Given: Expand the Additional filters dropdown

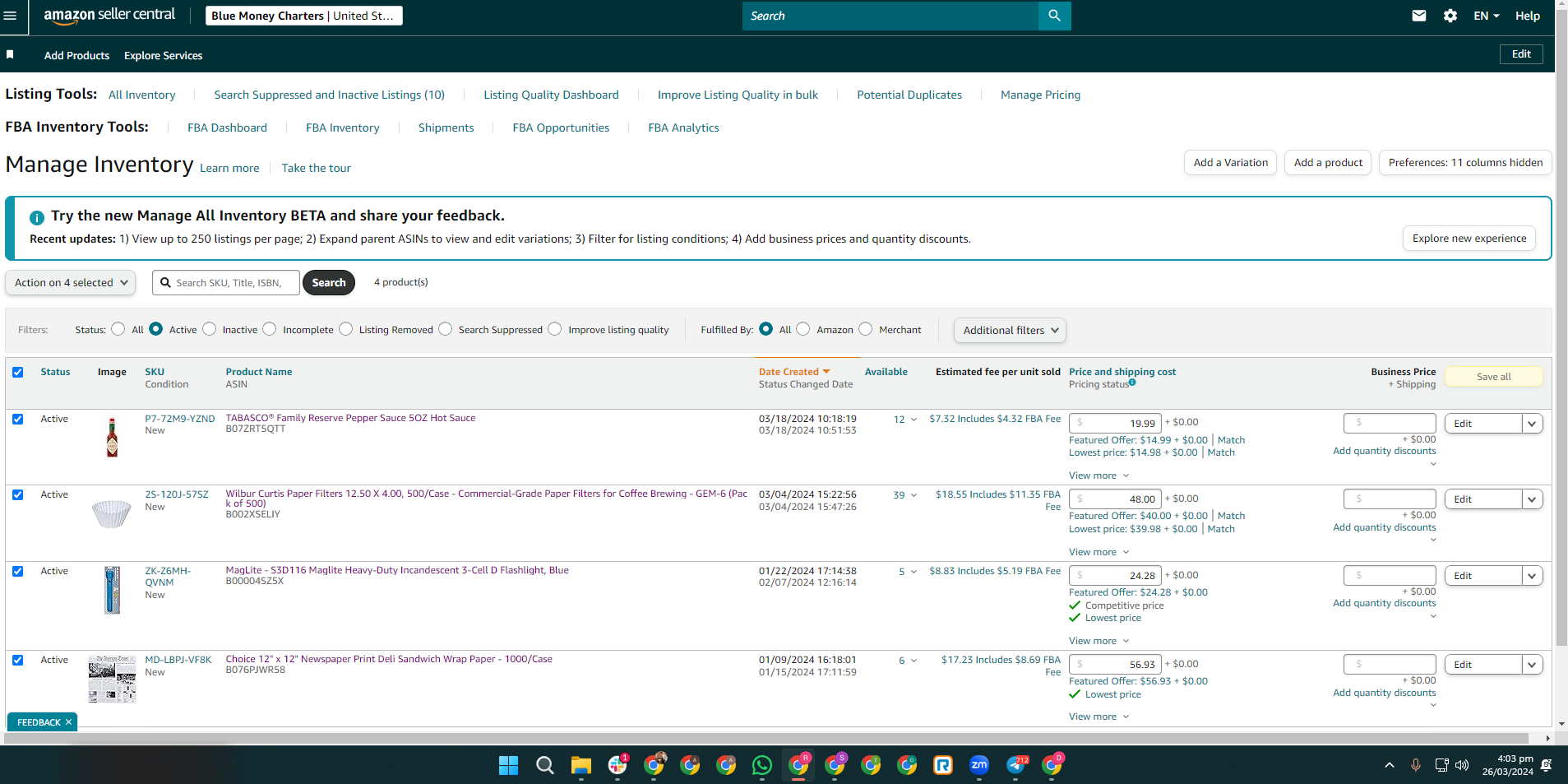Looking at the screenshot, I should 1010,330.
